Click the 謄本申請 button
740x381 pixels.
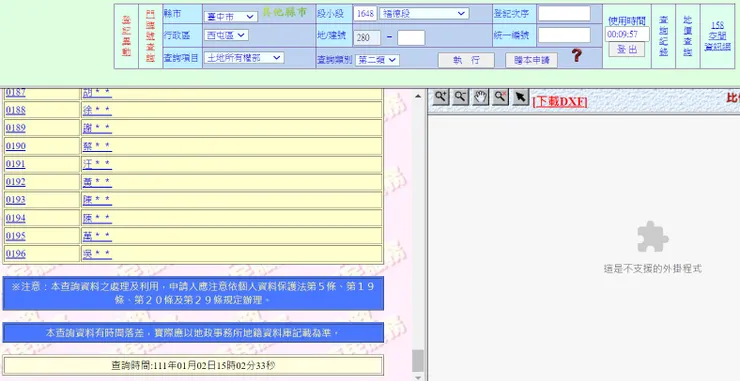coord(531,60)
